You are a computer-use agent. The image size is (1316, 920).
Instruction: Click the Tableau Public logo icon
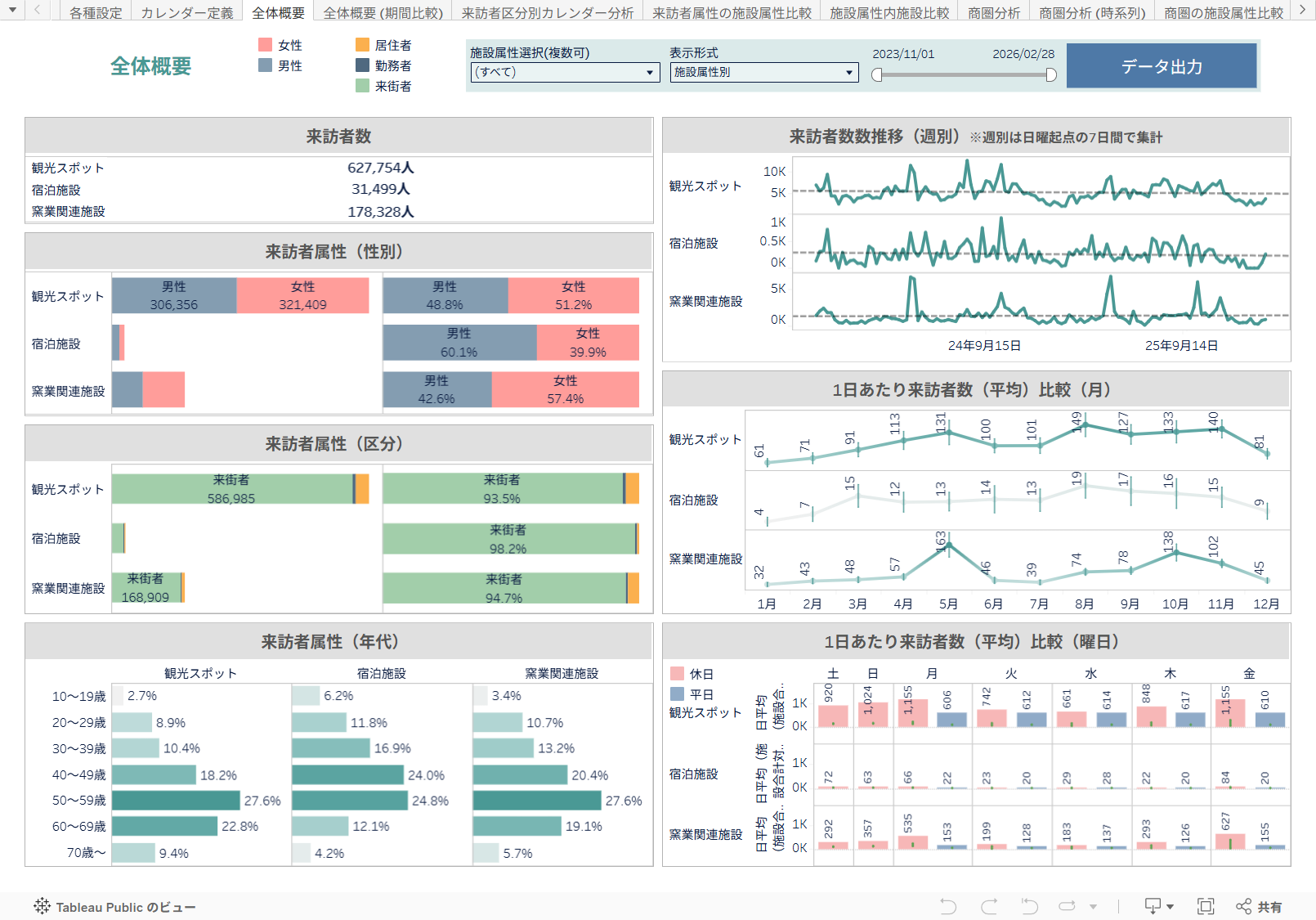42,906
